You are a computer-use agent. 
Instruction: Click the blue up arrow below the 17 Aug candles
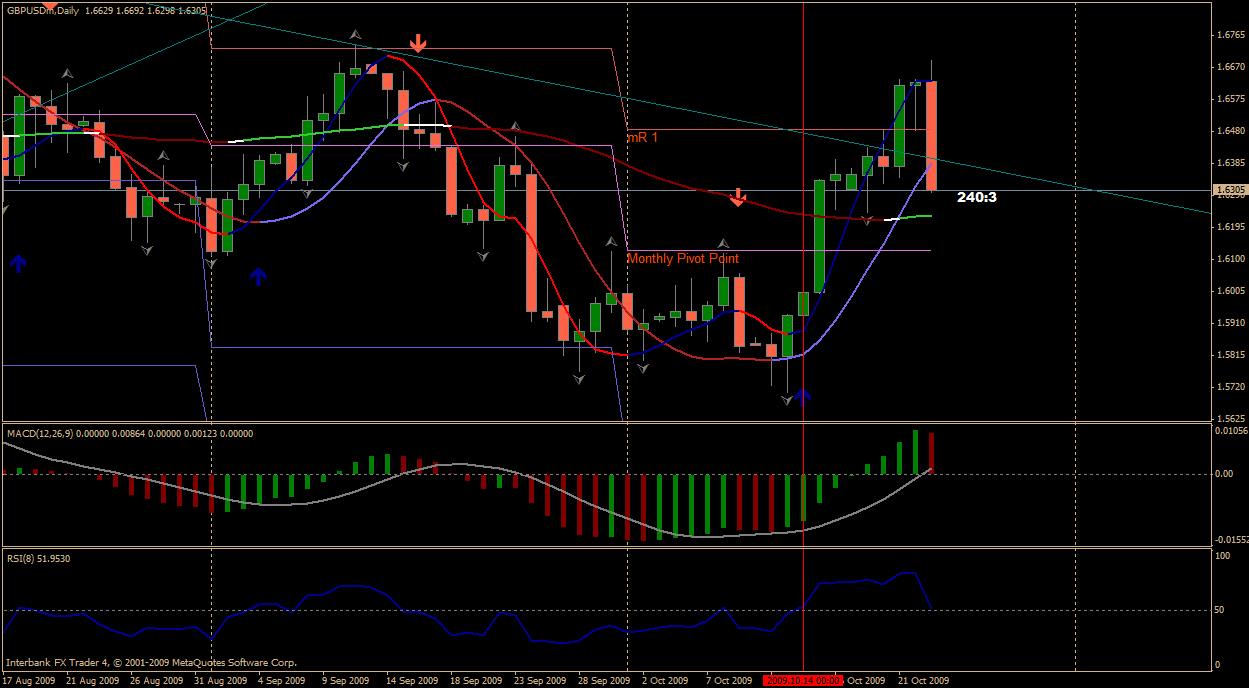click(18, 263)
